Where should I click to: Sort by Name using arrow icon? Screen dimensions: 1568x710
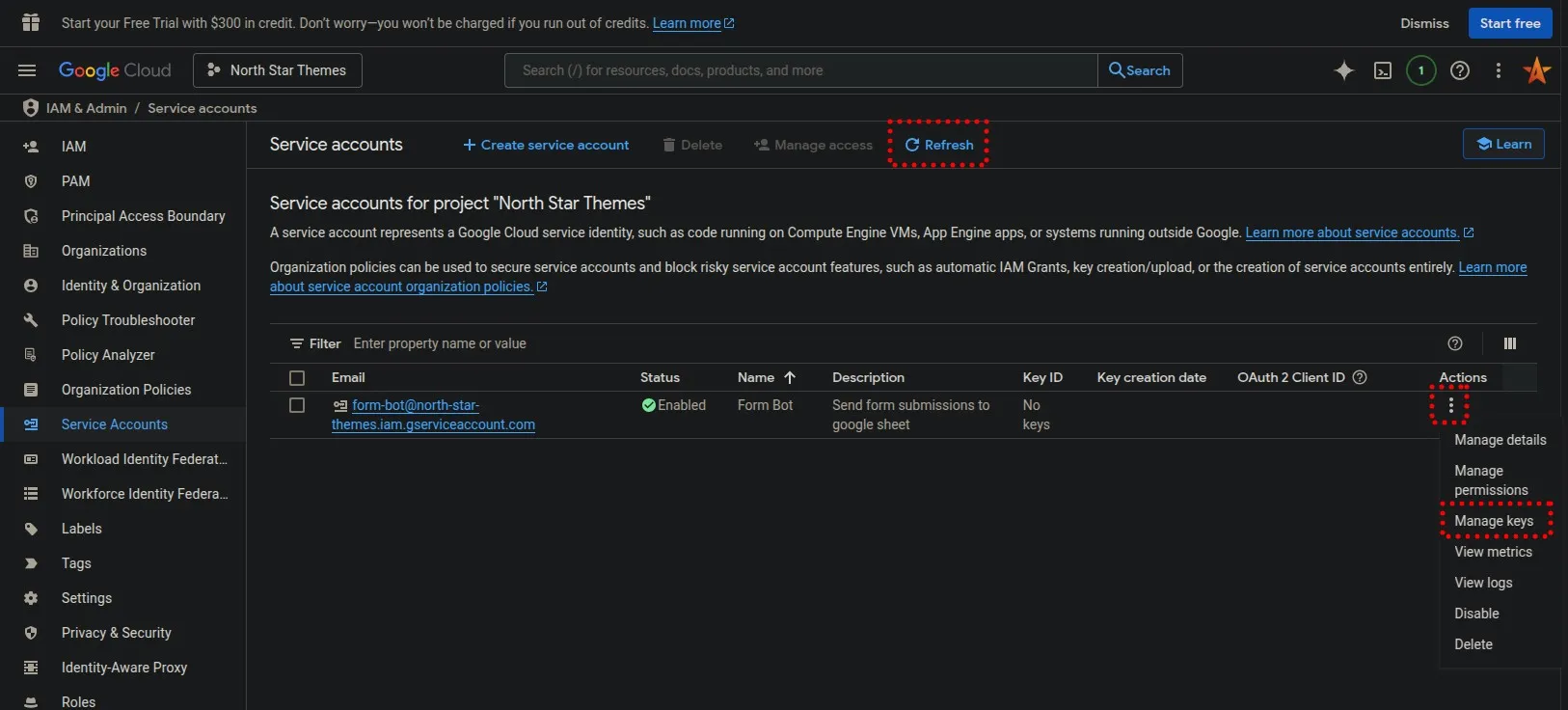coord(790,377)
